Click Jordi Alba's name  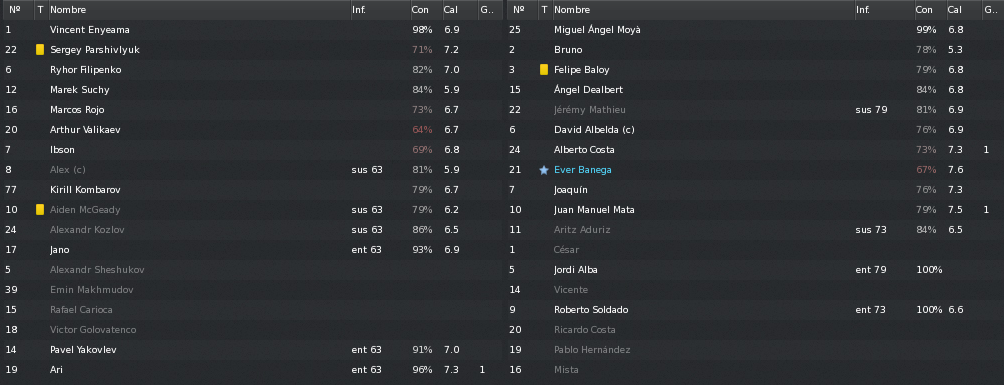pos(576,270)
